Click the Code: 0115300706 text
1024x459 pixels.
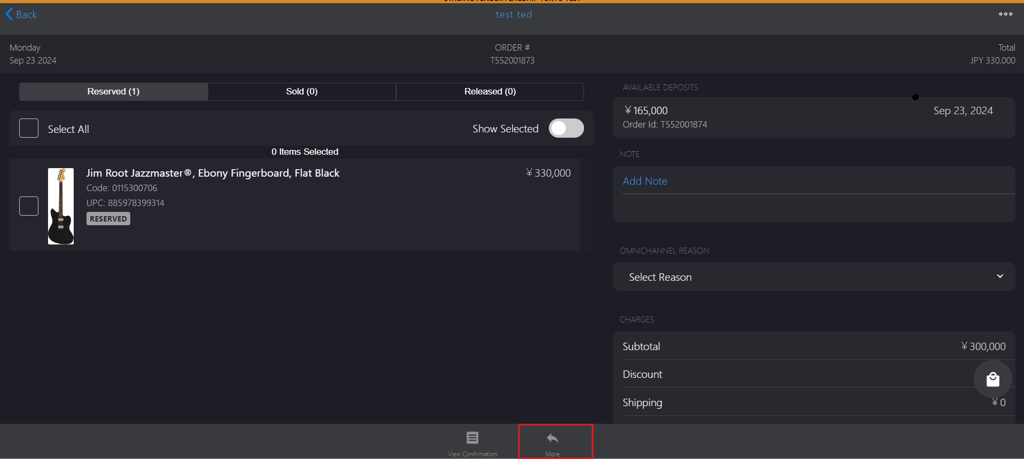click(121, 188)
